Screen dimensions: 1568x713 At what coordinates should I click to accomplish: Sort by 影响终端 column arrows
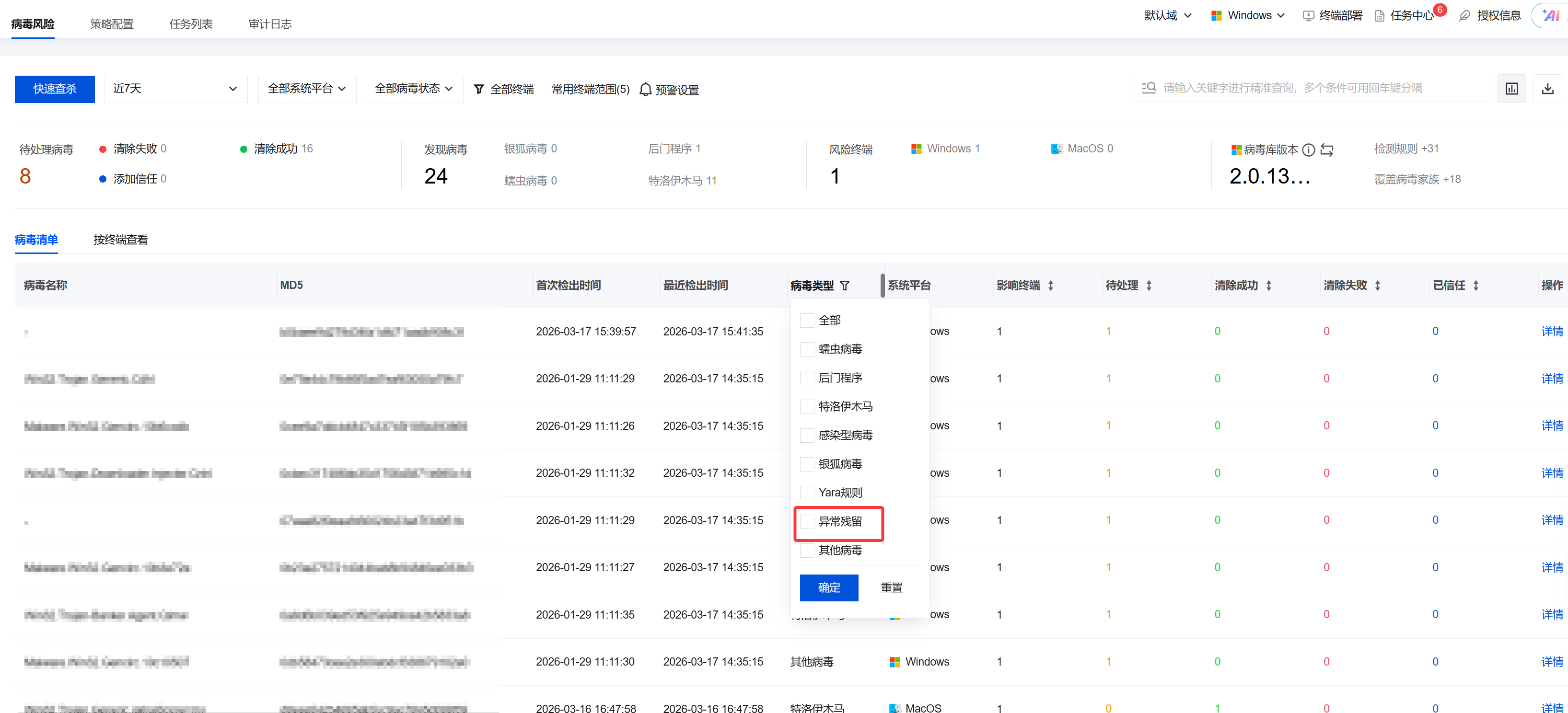pyautogui.click(x=1051, y=285)
